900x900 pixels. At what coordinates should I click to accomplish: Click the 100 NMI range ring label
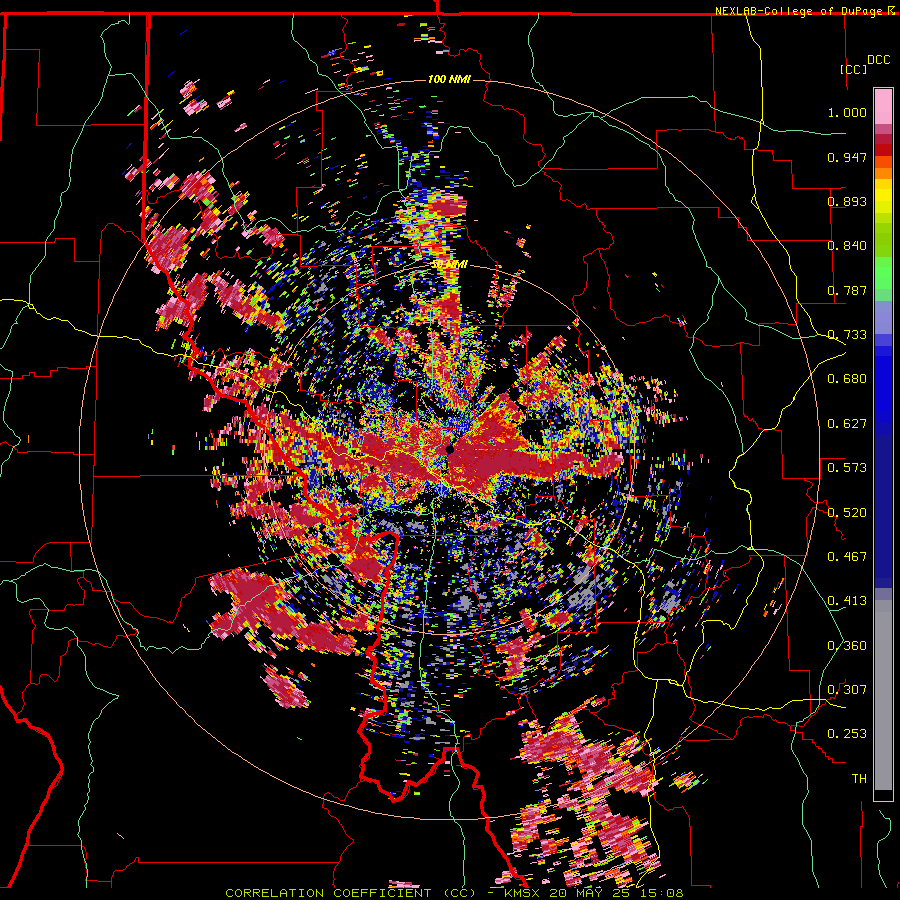coord(449,79)
